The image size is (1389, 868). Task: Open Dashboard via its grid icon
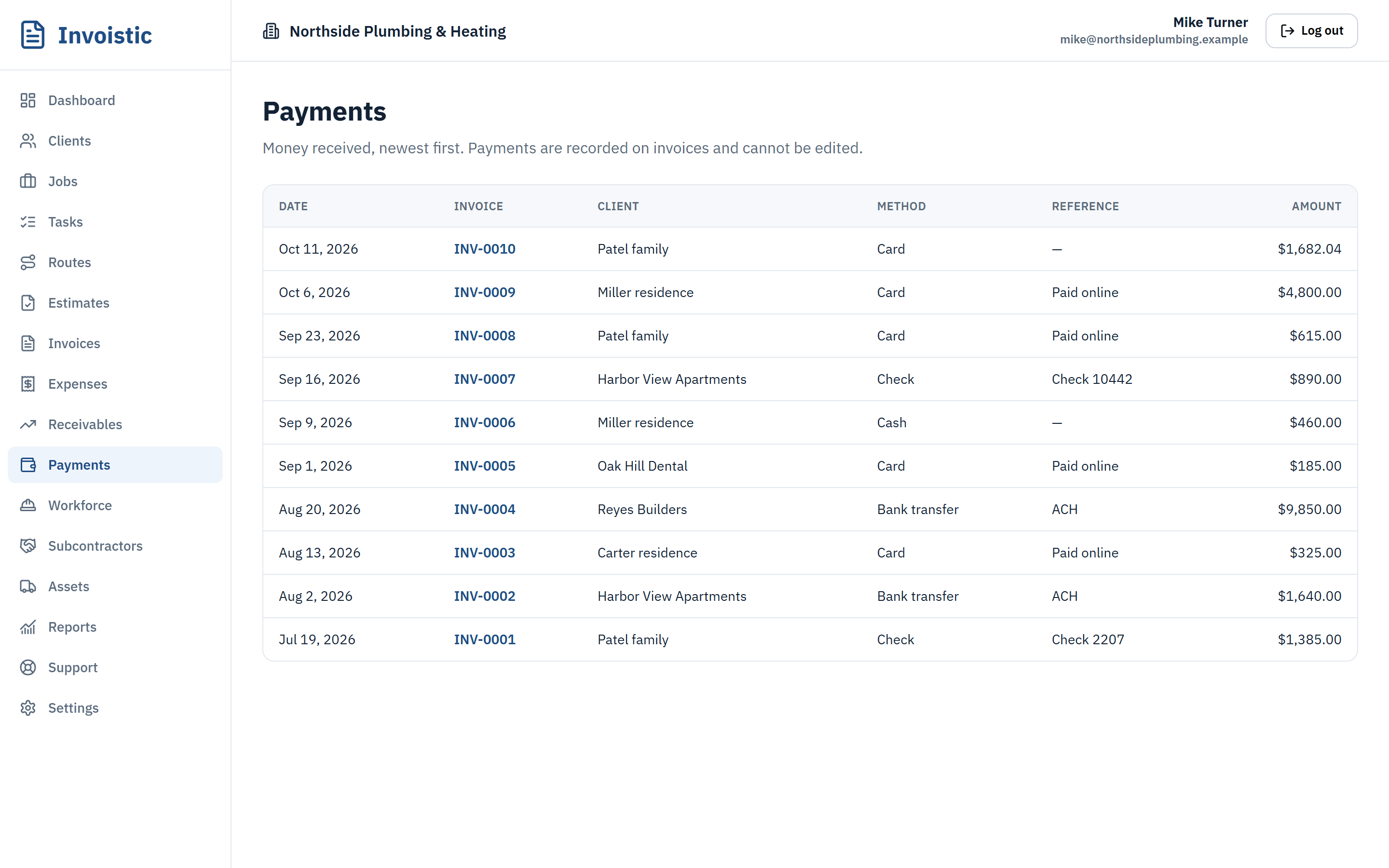coord(28,100)
